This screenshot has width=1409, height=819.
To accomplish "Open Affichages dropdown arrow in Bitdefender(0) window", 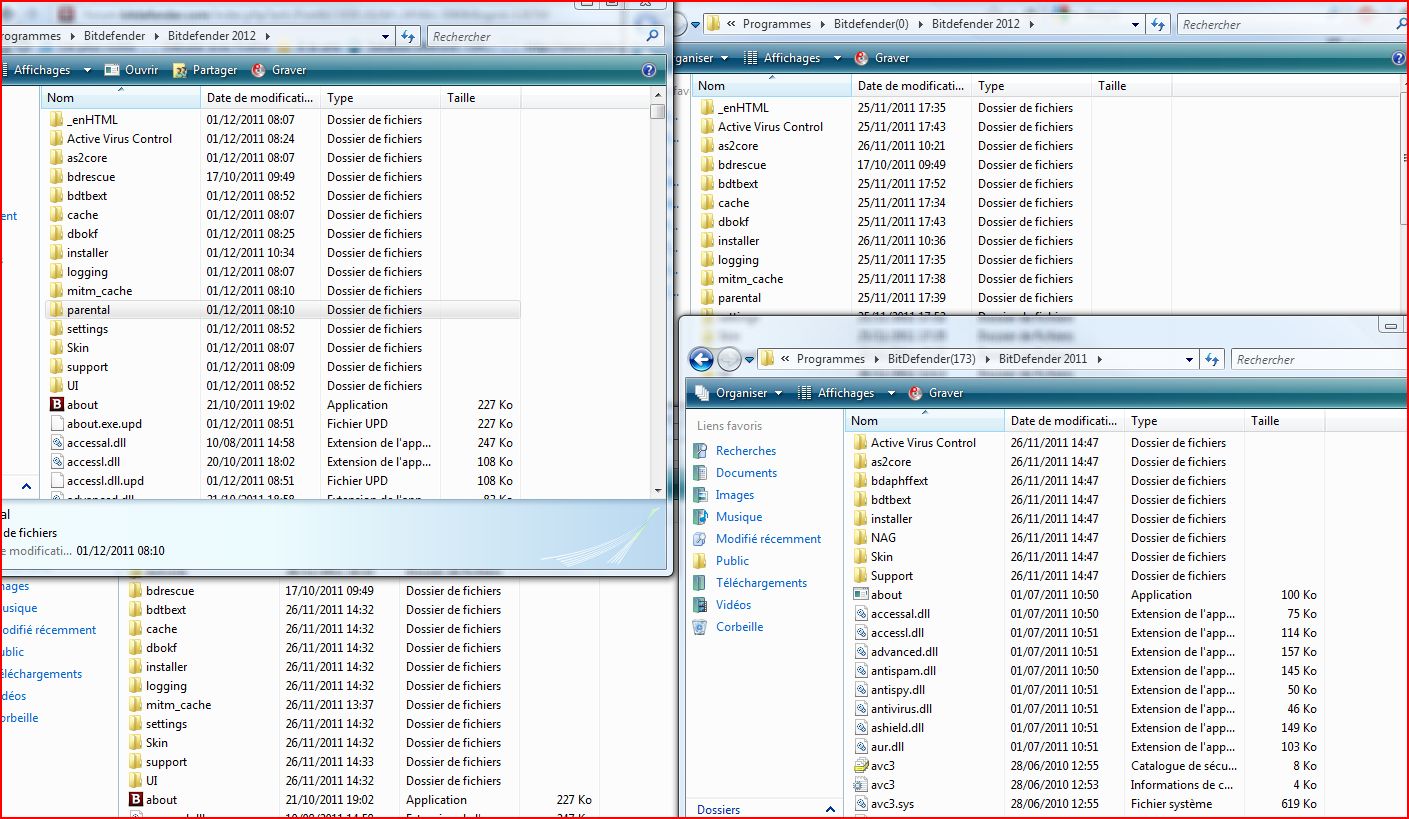I will click(837, 58).
